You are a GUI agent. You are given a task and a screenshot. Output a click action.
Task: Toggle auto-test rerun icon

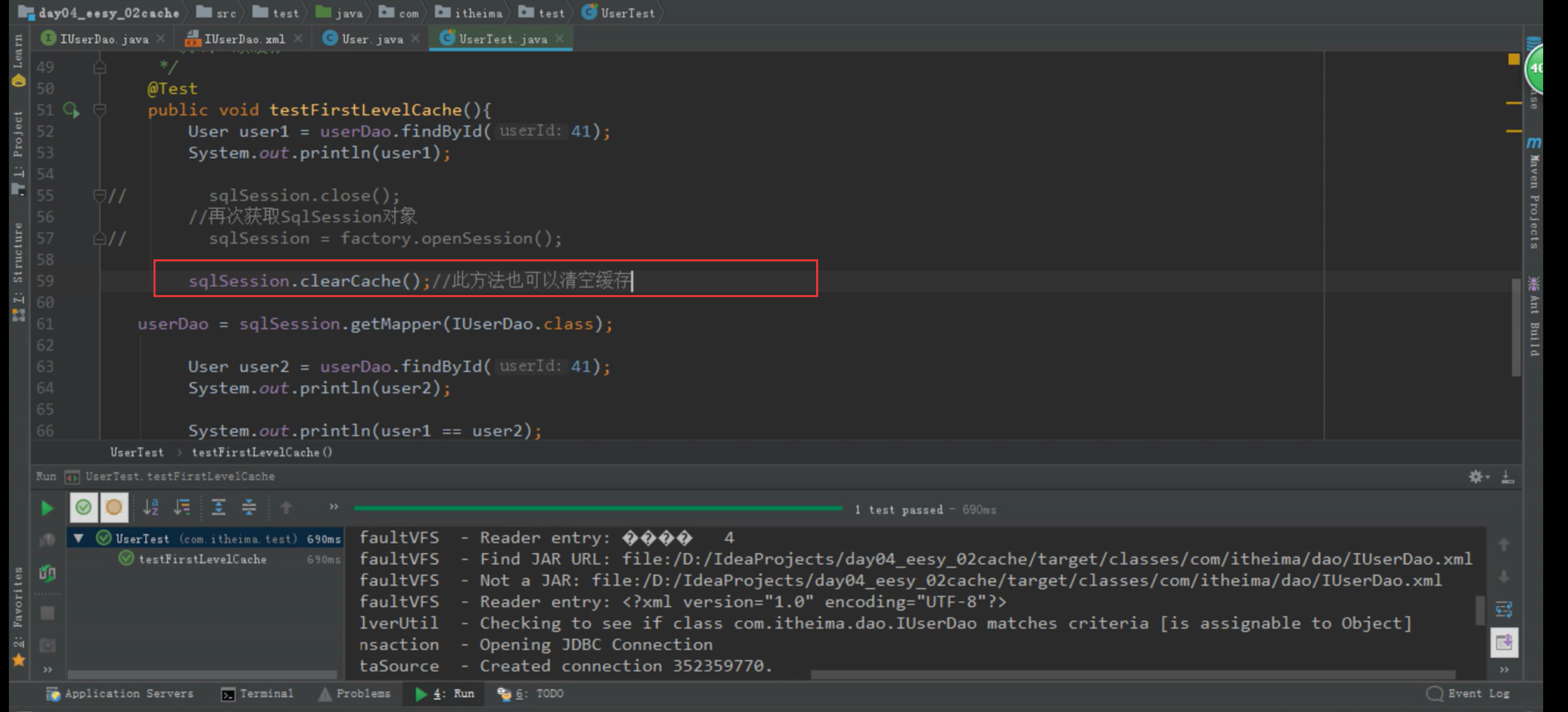[x=48, y=573]
